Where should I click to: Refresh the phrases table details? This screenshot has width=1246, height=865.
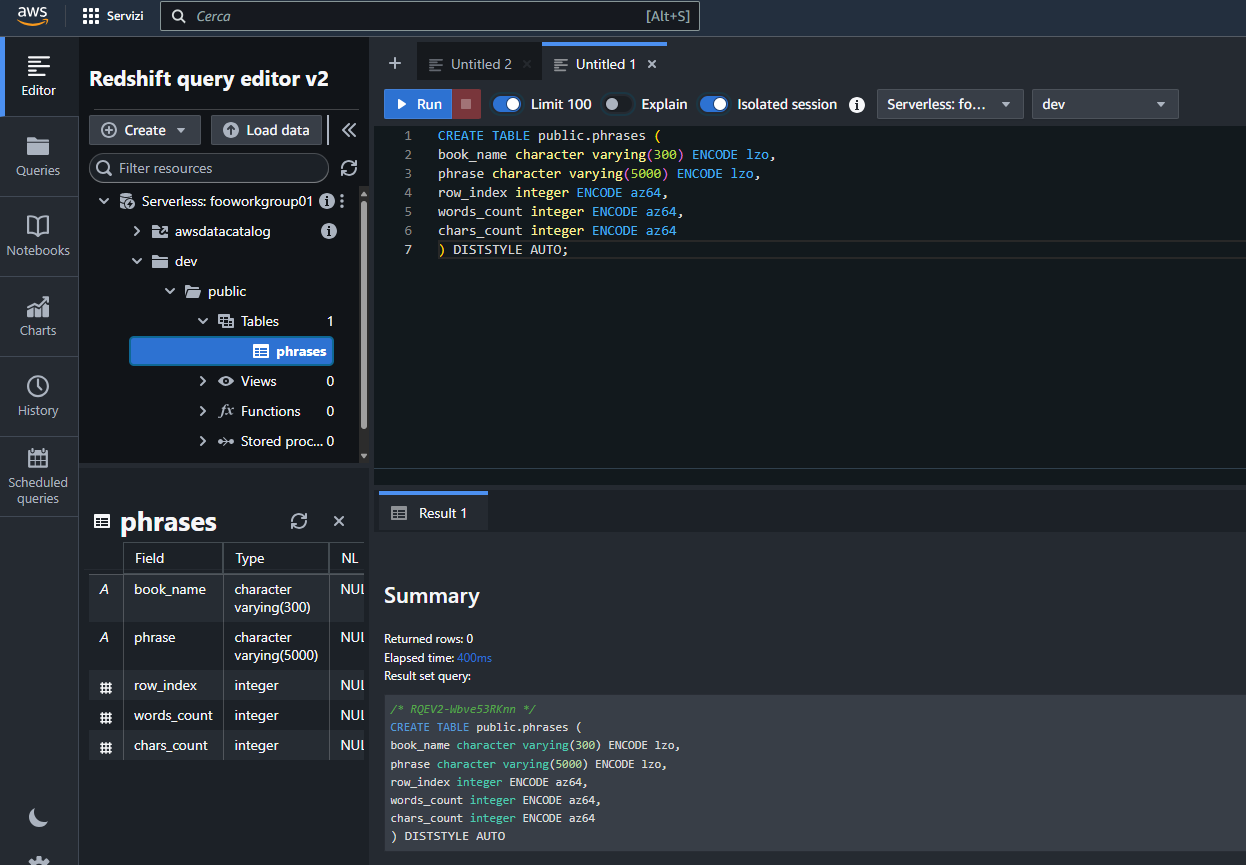click(x=298, y=521)
